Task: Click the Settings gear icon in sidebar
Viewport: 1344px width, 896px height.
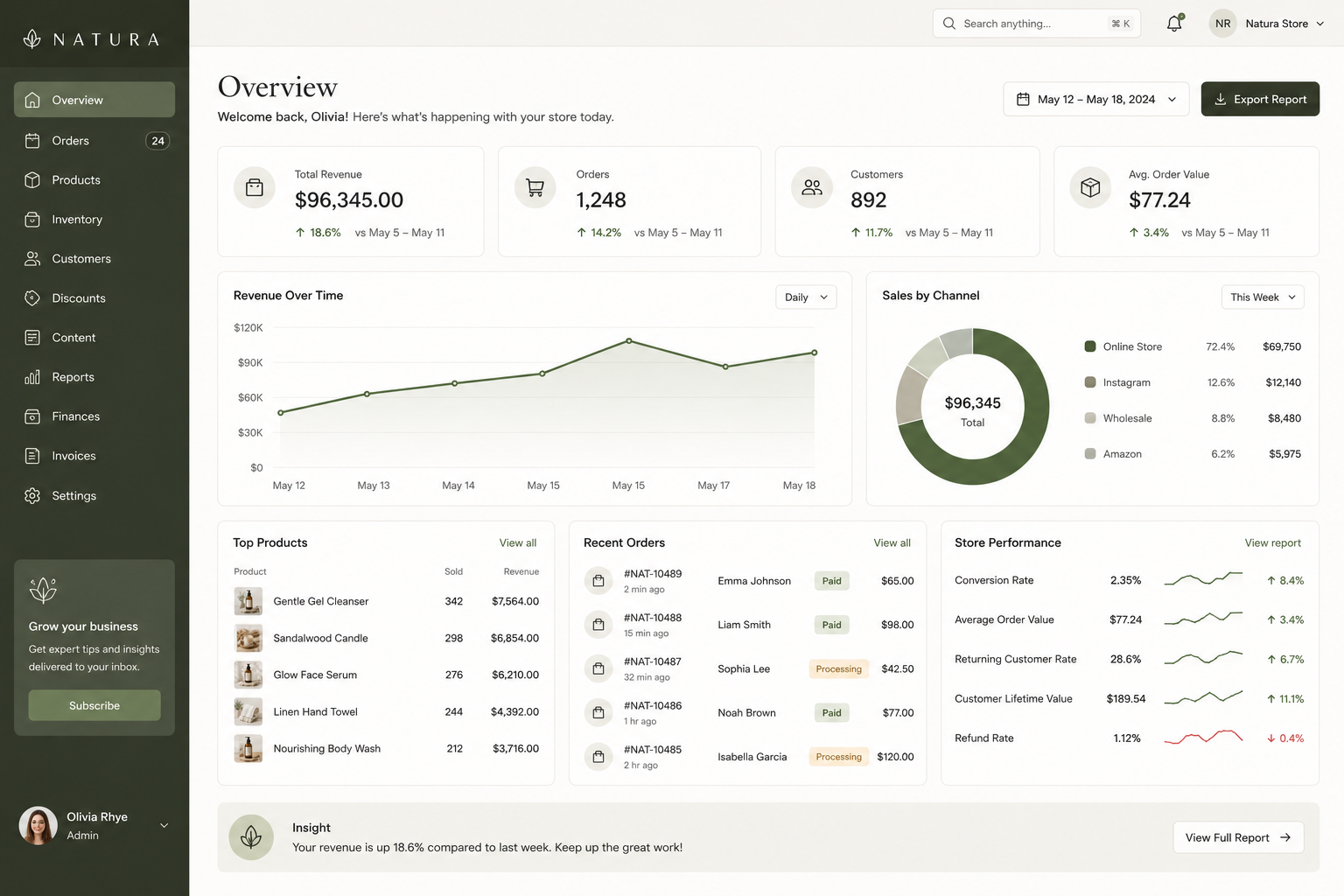Action: click(x=32, y=495)
